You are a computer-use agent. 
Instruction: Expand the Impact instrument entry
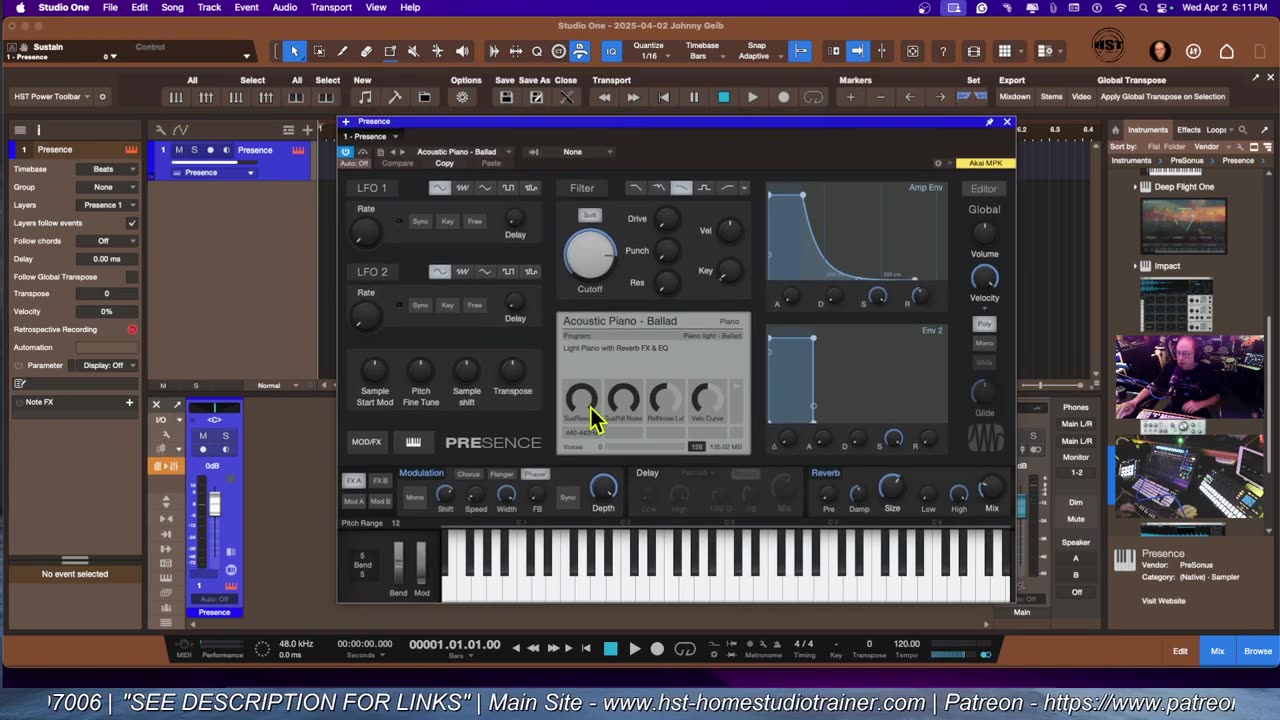coord(1136,266)
